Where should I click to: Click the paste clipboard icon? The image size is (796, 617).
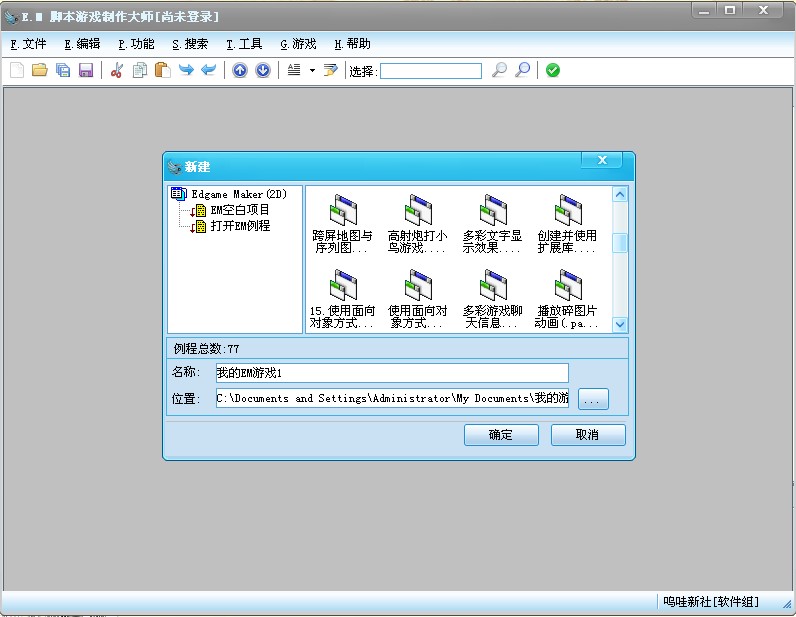click(x=162, y=70)
